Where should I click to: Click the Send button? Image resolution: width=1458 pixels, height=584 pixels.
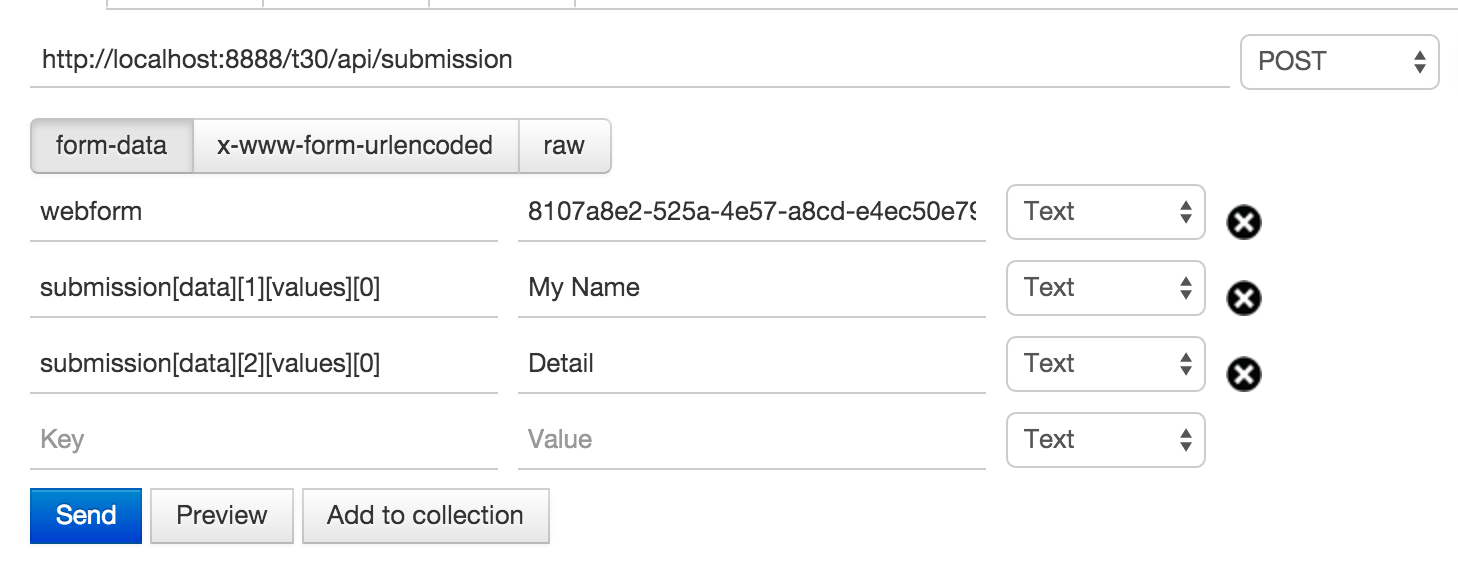click(85, 515)
